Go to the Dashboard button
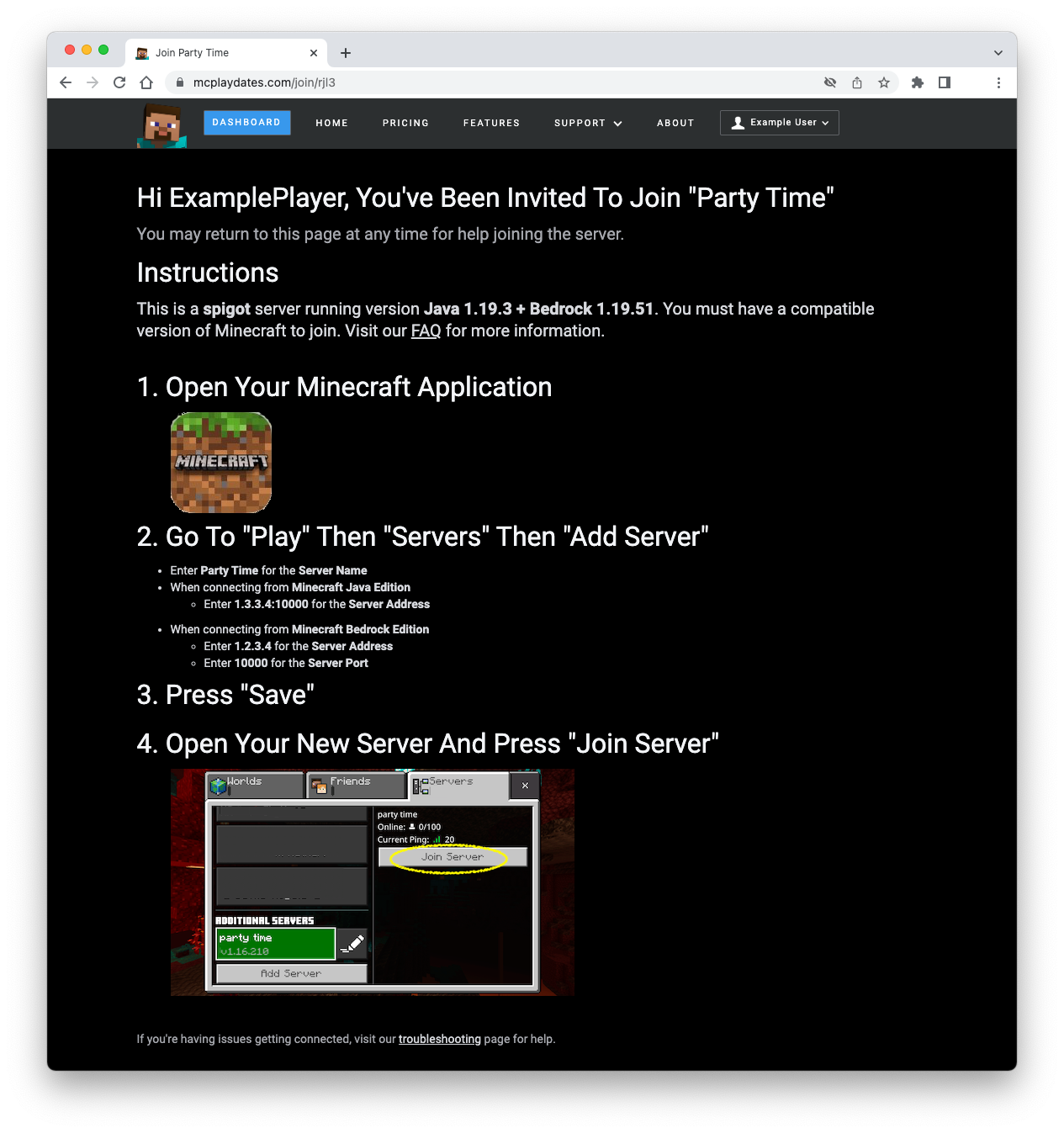 point(246,122)
